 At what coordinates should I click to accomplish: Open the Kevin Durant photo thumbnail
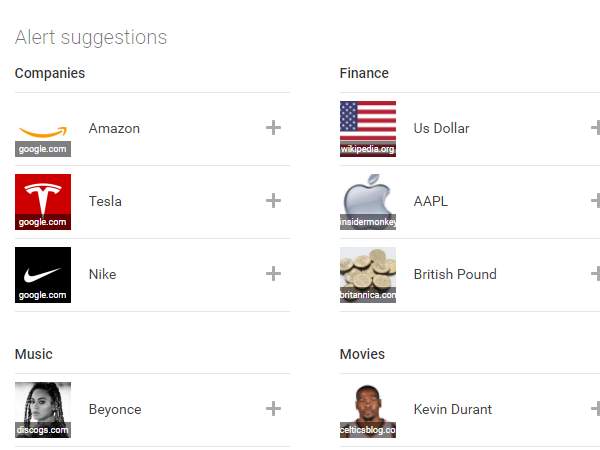coord(368,410)
